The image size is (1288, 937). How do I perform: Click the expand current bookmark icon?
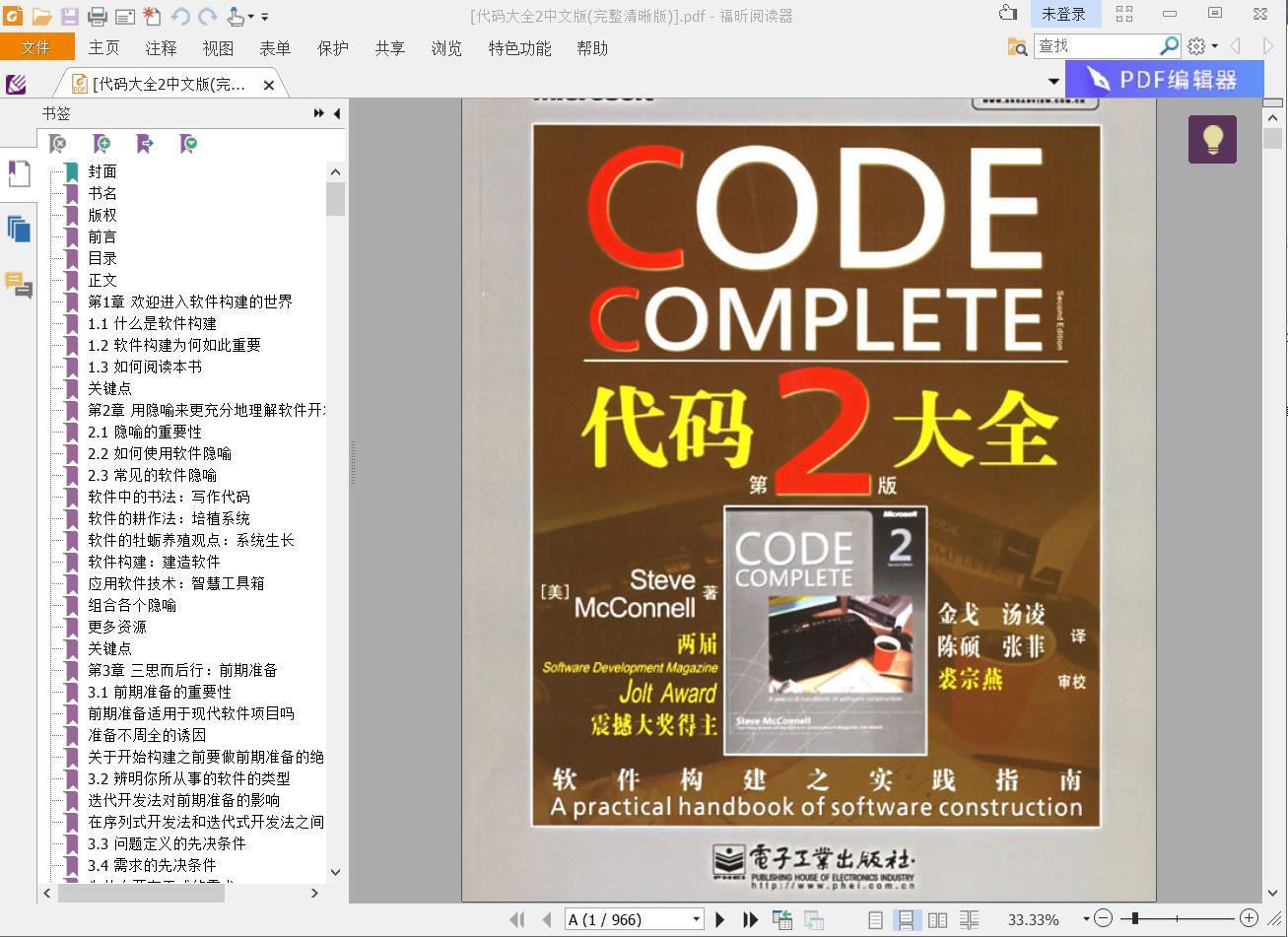(x=188, y=144)
